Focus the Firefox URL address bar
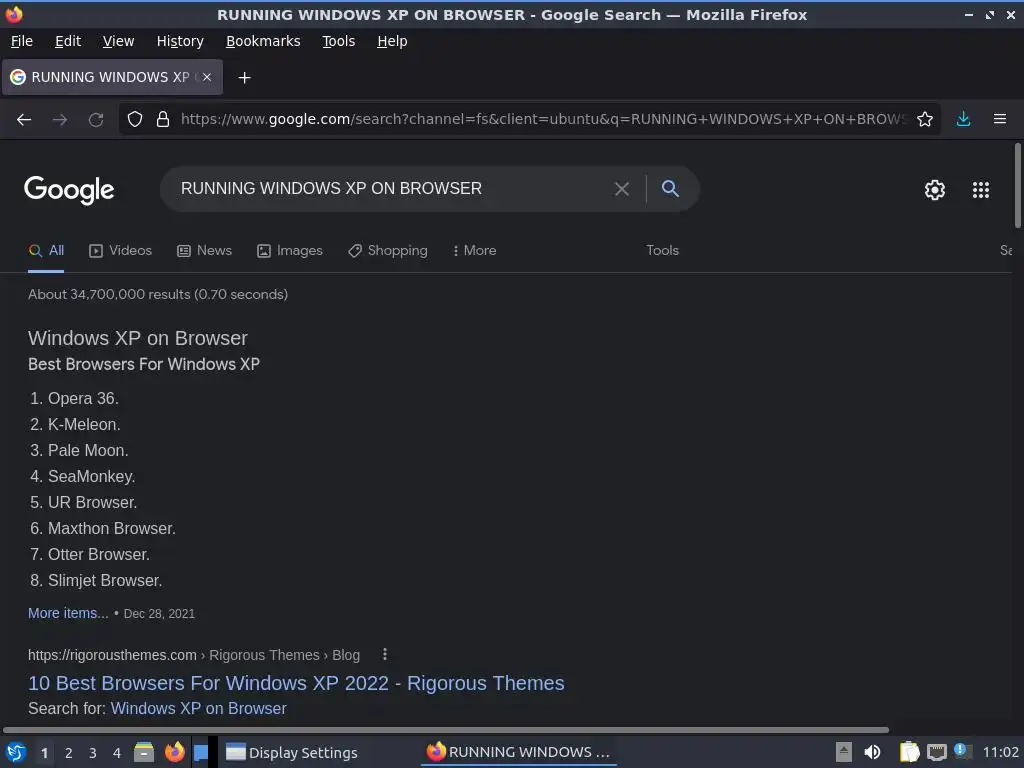The width and height of the screenshot is (1024, 768). [x=543, y=119]
